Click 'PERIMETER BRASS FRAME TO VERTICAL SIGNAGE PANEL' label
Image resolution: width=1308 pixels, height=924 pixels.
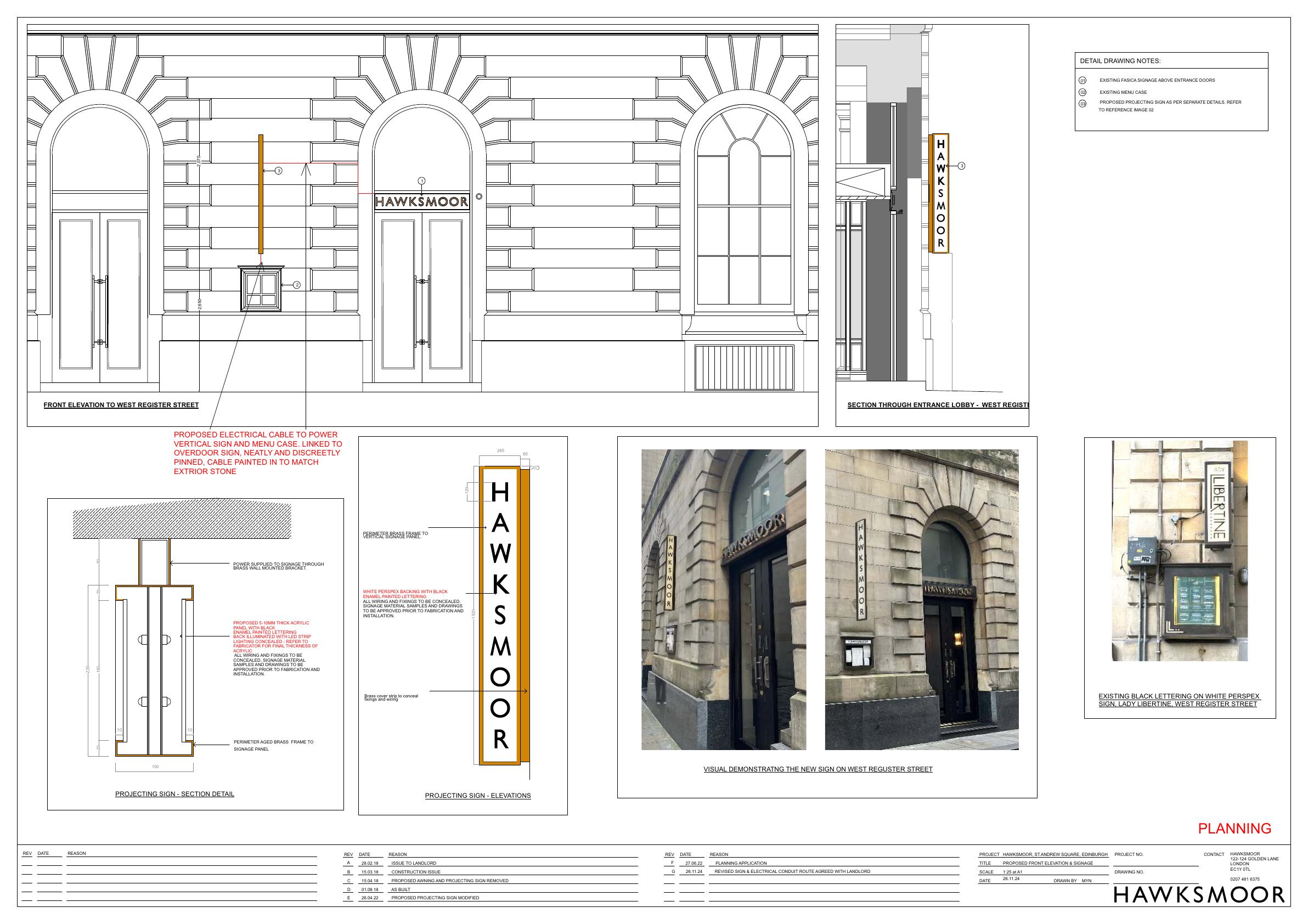pyautogui.click(x=396, y=535)
